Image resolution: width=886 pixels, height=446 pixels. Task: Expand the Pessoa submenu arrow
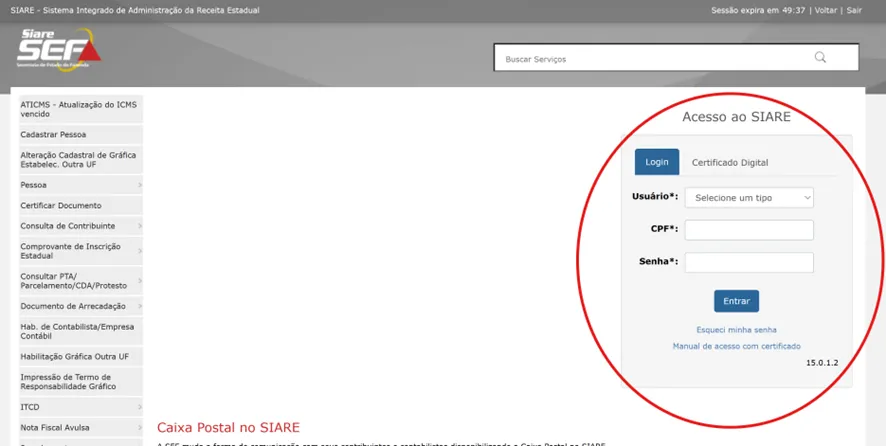tap(140, 185)
